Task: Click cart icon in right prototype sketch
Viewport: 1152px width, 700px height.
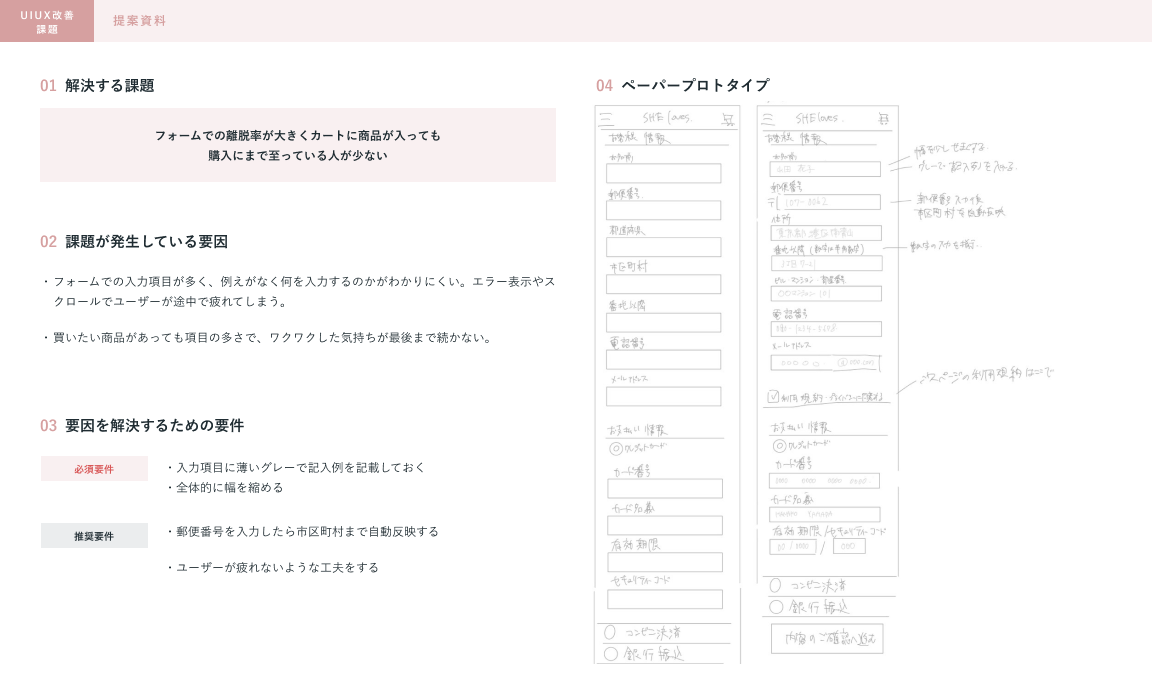Action: pos(883,119)
